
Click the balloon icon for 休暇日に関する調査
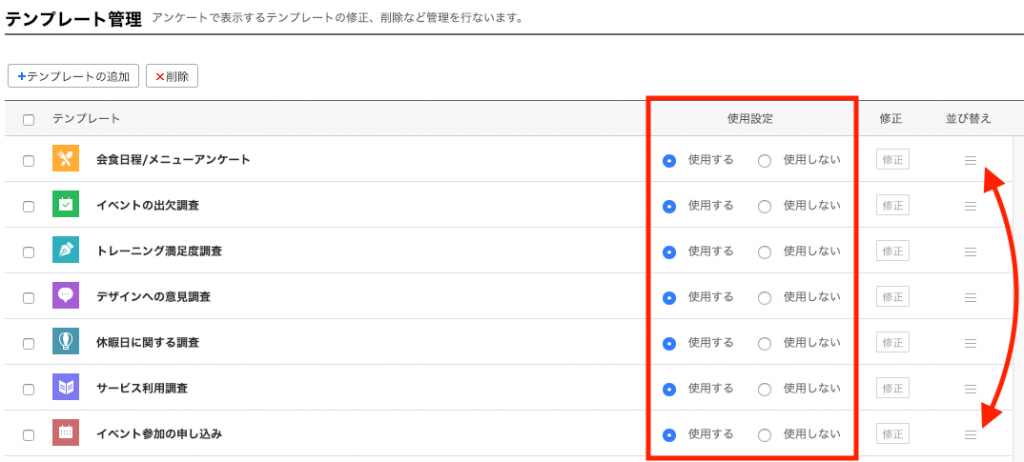[65, 342]
